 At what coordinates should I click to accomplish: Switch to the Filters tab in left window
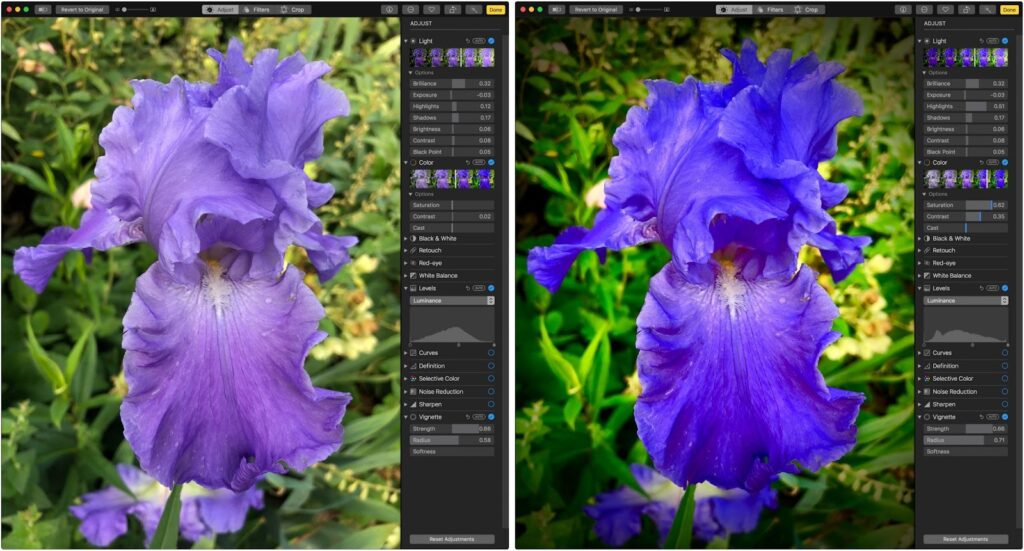(256, 9)
